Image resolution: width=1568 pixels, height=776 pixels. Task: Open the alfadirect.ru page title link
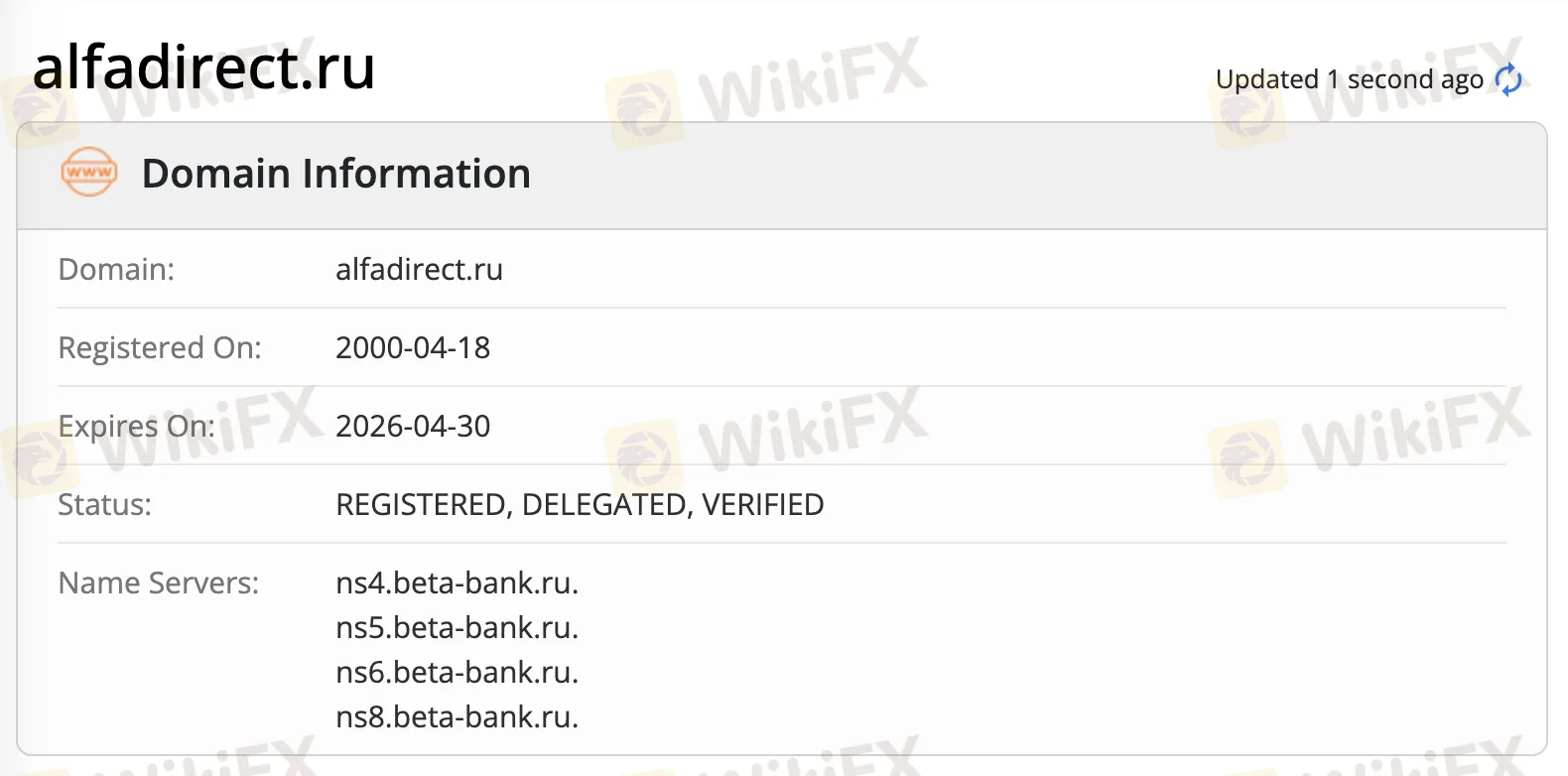coord(204,67)
